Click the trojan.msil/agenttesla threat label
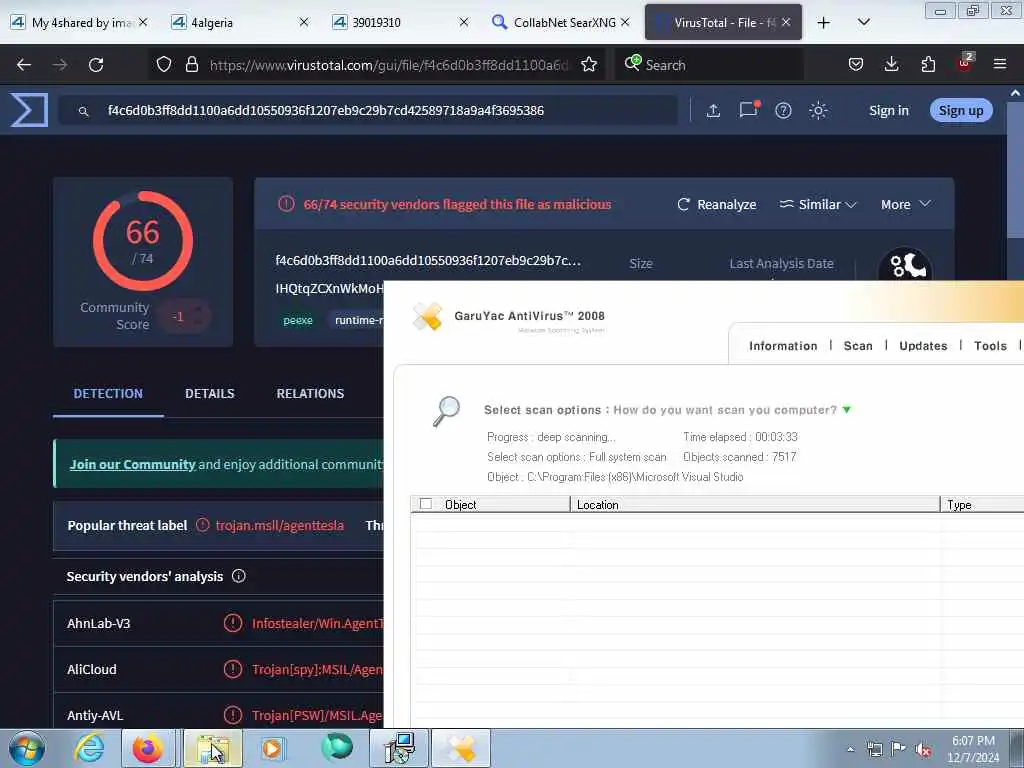This screenshot has height=768, width=1024. [280, 525]
